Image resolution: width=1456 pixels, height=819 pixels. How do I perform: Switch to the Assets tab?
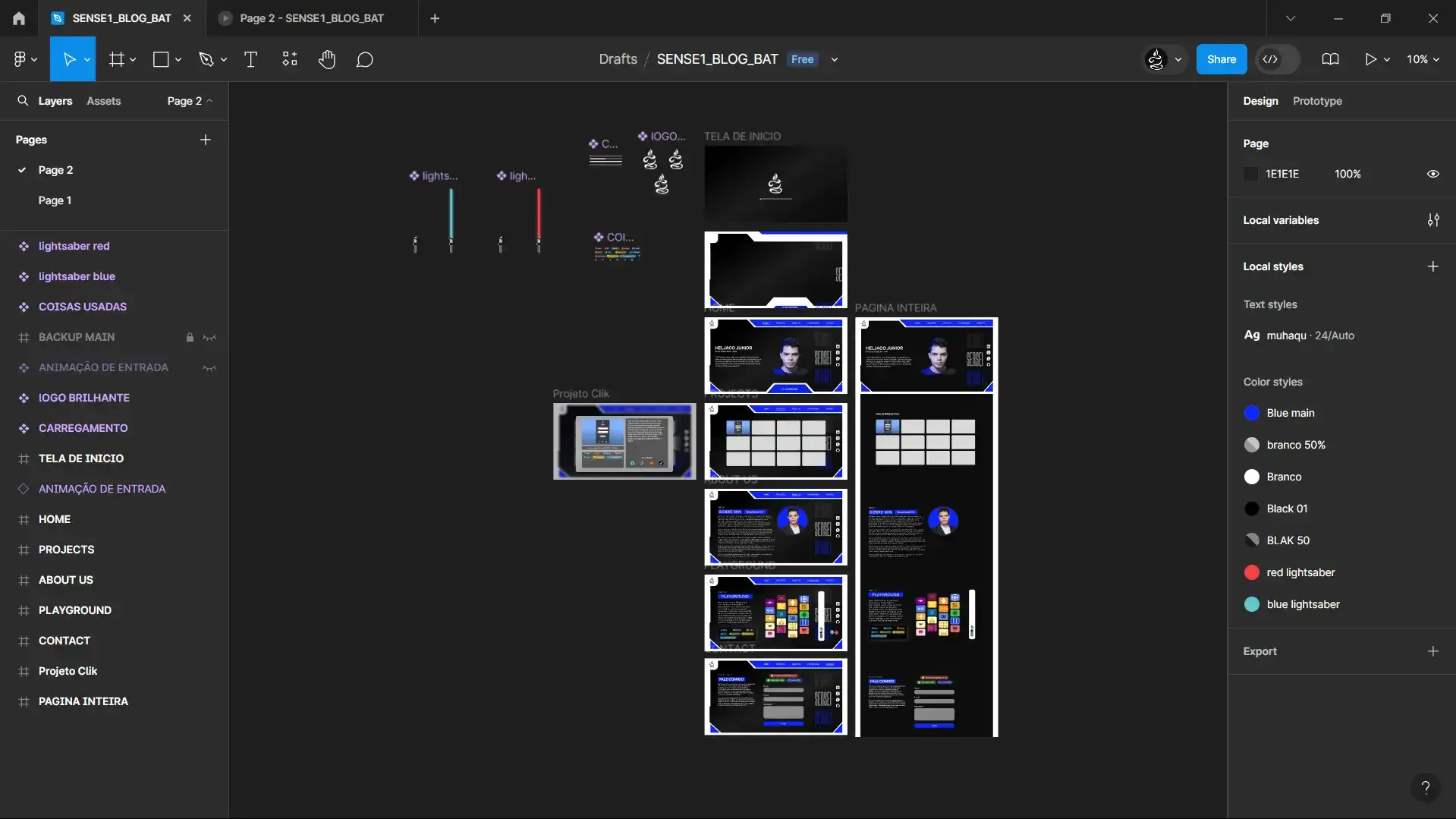[103, 101]
